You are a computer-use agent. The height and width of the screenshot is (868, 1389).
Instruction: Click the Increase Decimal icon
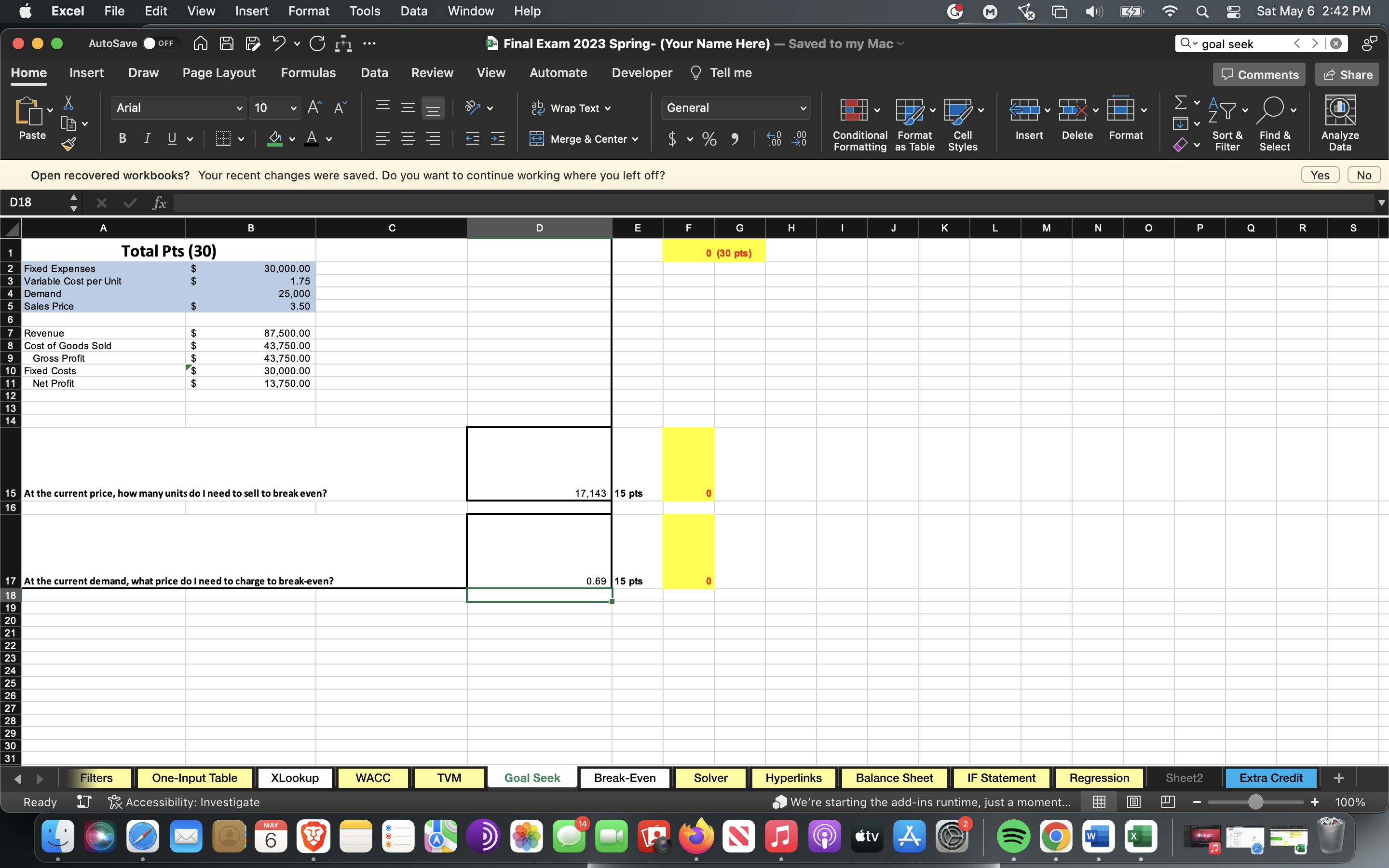tap(773, 138)
